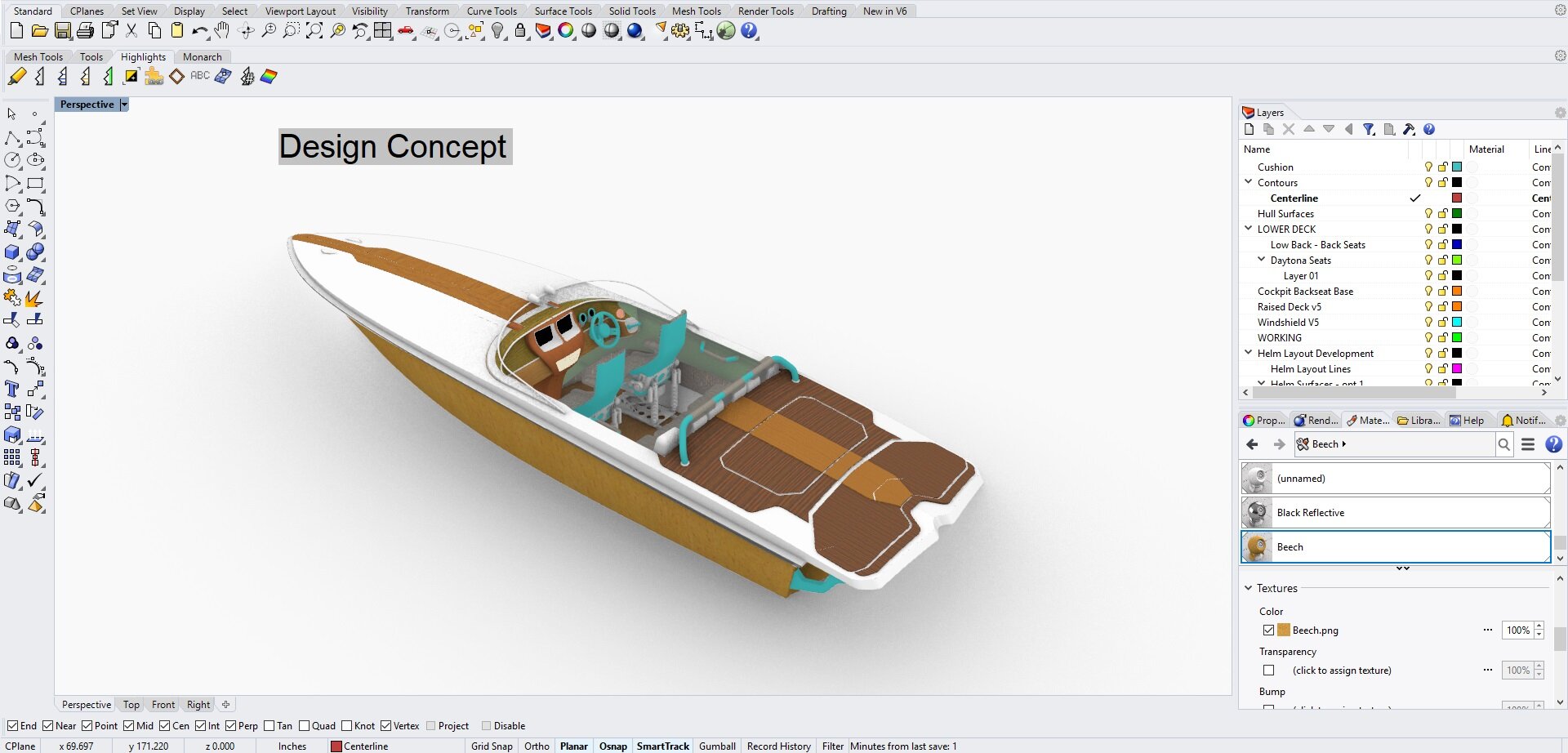Toggle the Vertex osnap checkbox
The height and width of the screenshot is (753, 1568).
pyautogui.click(x=385, y=726)
